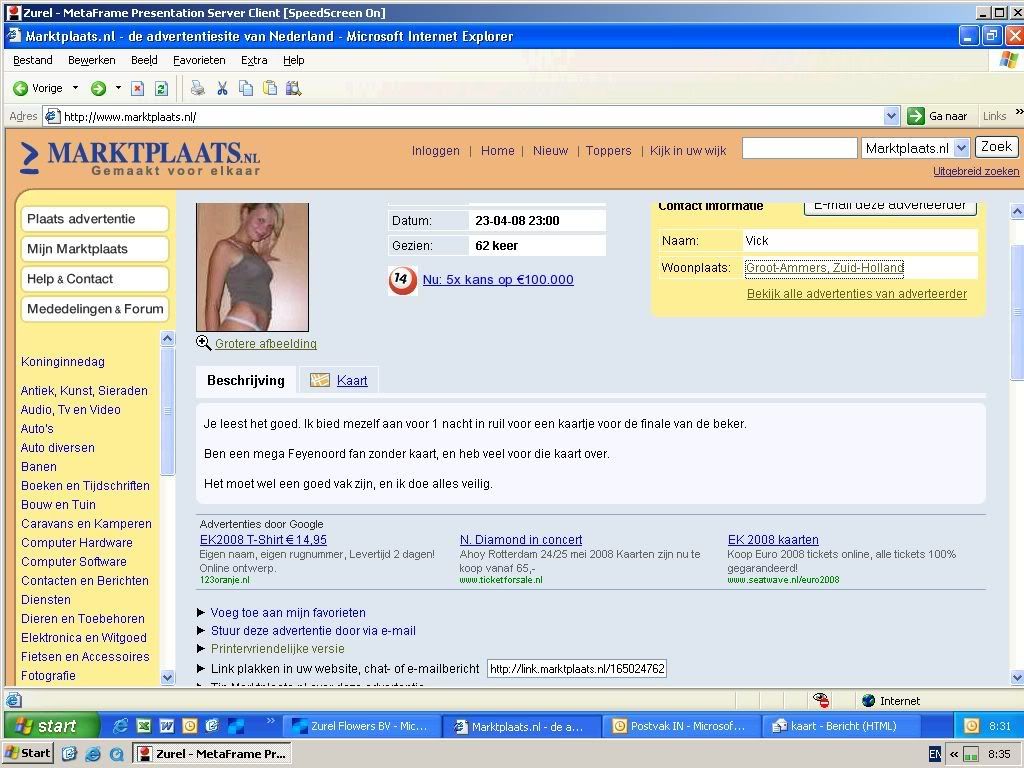Stop page loading with red X icon
Screen dimensions: 1024x768
[x=137, y=88]
